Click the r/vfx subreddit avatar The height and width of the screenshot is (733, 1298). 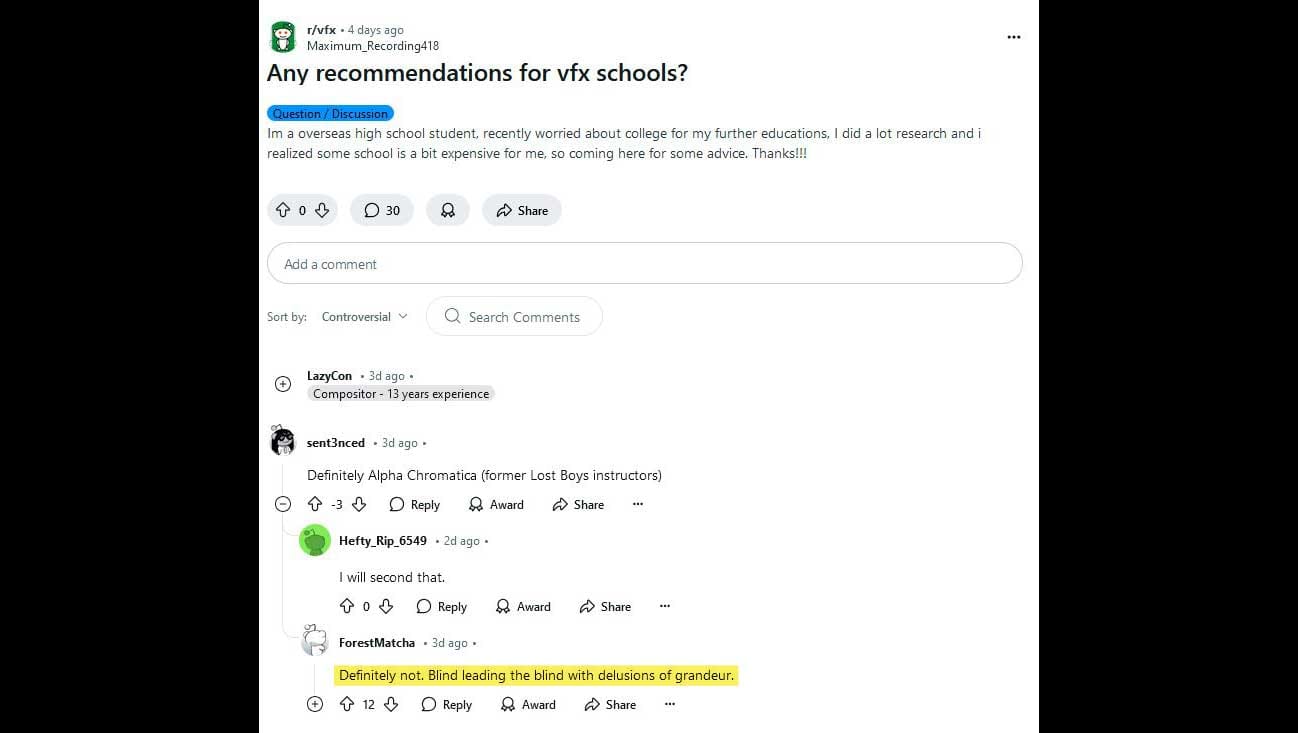283,37
